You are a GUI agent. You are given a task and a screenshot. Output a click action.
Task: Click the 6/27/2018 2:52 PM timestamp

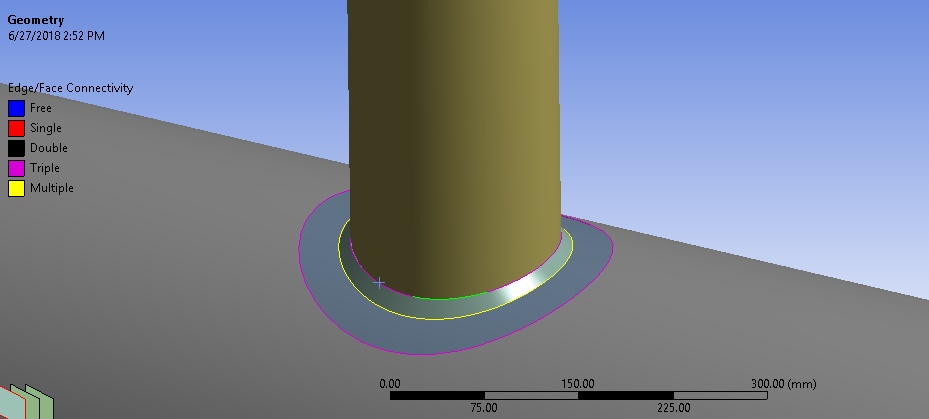pos(56,36)
